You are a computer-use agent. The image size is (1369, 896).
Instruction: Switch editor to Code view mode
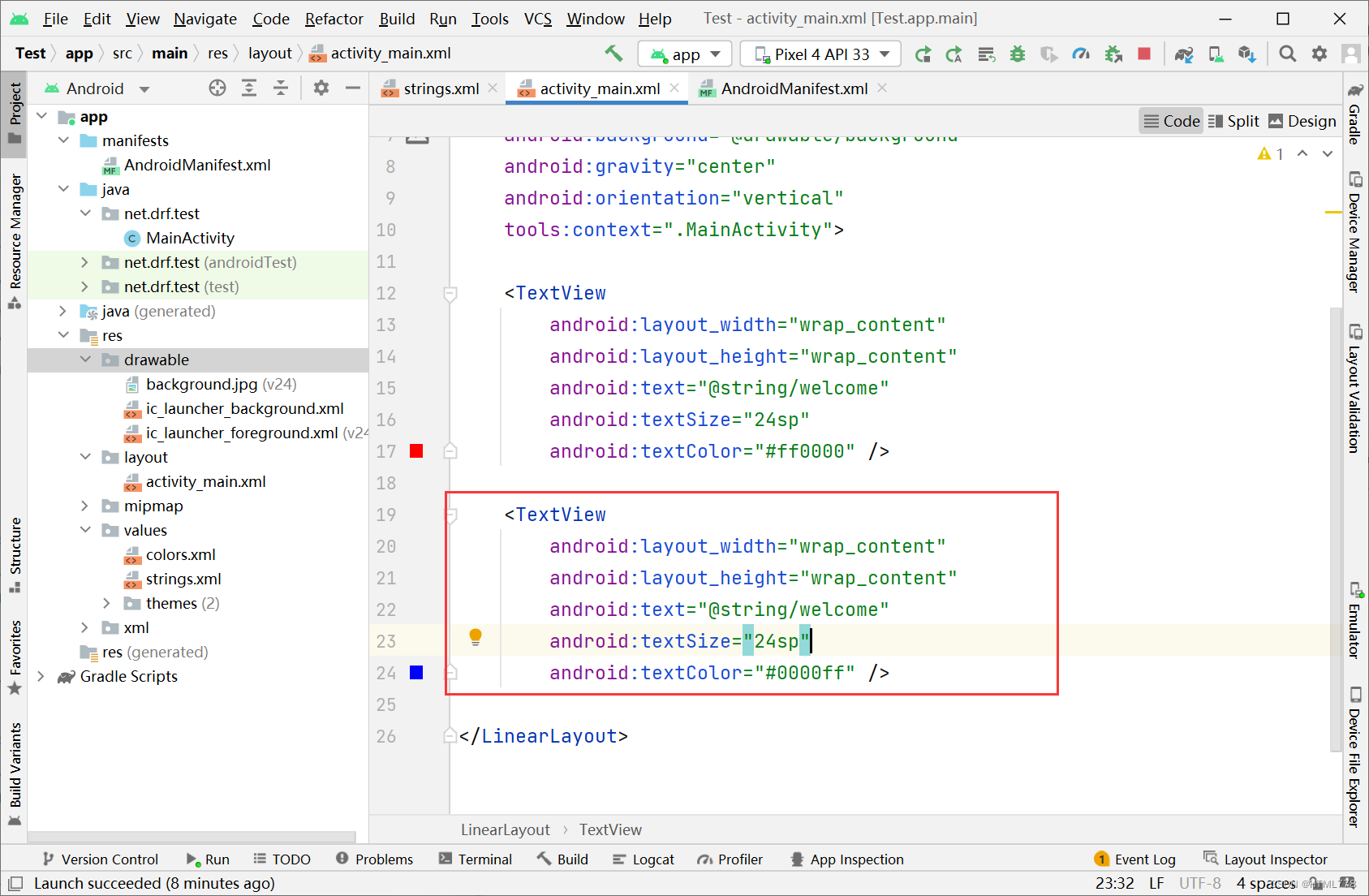click(1171, 121)
